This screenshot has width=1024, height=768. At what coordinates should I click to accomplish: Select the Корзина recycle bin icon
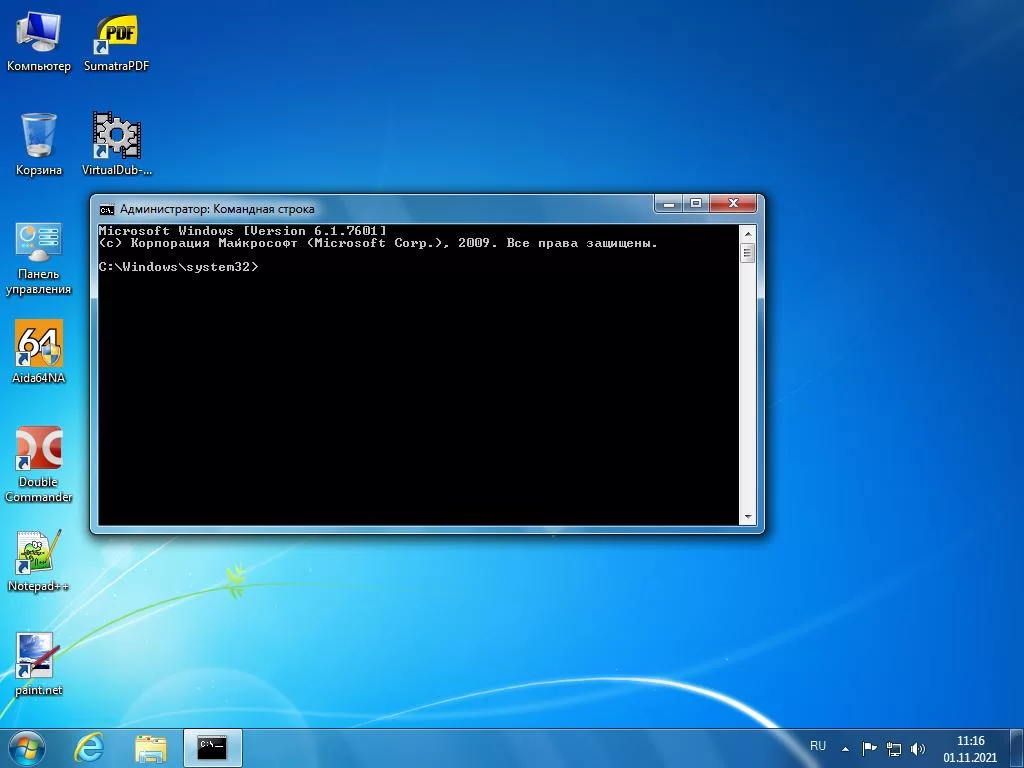point(39,136)
